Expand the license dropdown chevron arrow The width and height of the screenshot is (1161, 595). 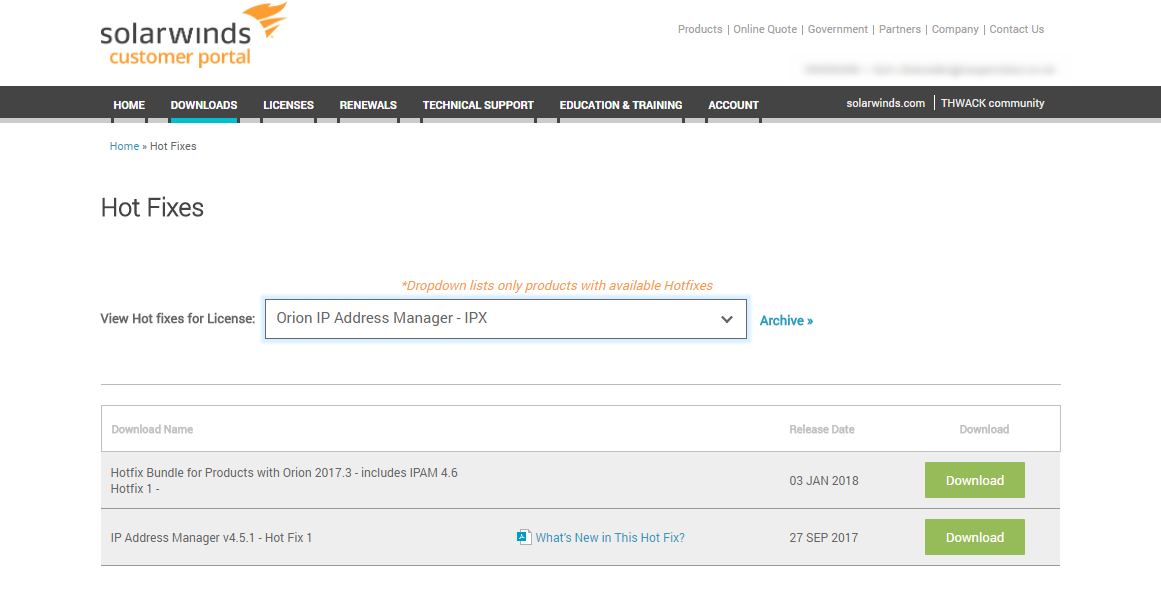pos(727,320)
